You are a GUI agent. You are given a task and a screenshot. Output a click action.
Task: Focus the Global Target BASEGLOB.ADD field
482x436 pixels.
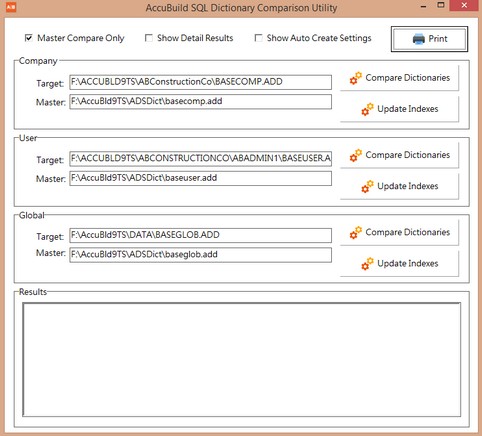click(201, 235)
